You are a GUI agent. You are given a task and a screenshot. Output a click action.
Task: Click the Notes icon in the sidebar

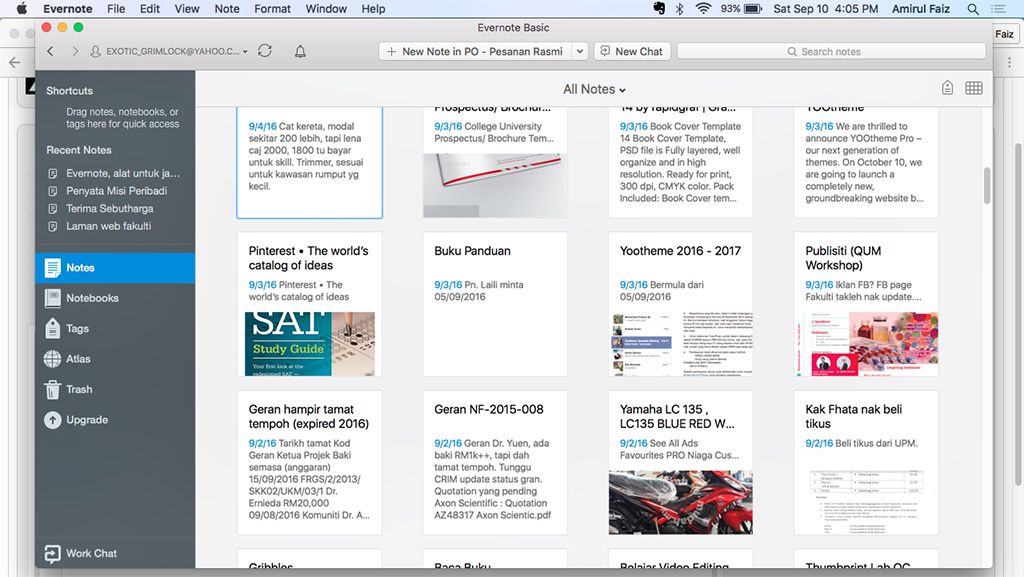(53, 268)
